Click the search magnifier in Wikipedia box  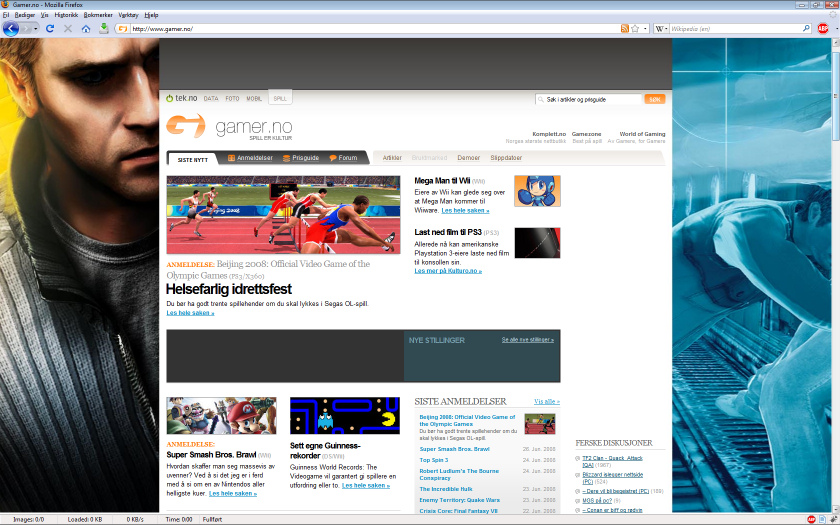(x=806, y=29)
